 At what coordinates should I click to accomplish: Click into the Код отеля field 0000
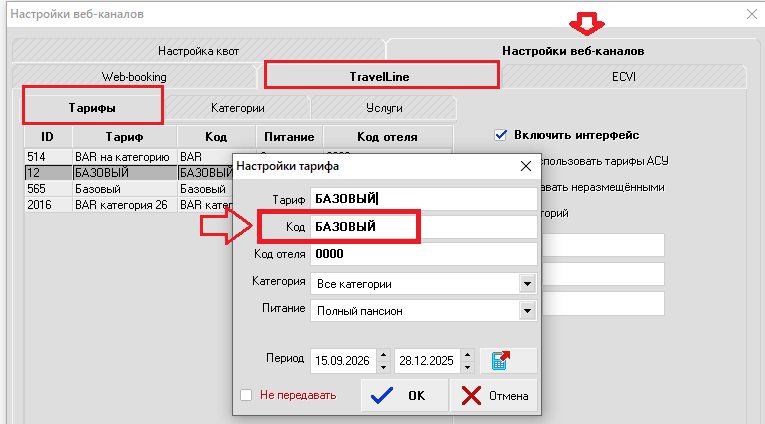[423, 254]
